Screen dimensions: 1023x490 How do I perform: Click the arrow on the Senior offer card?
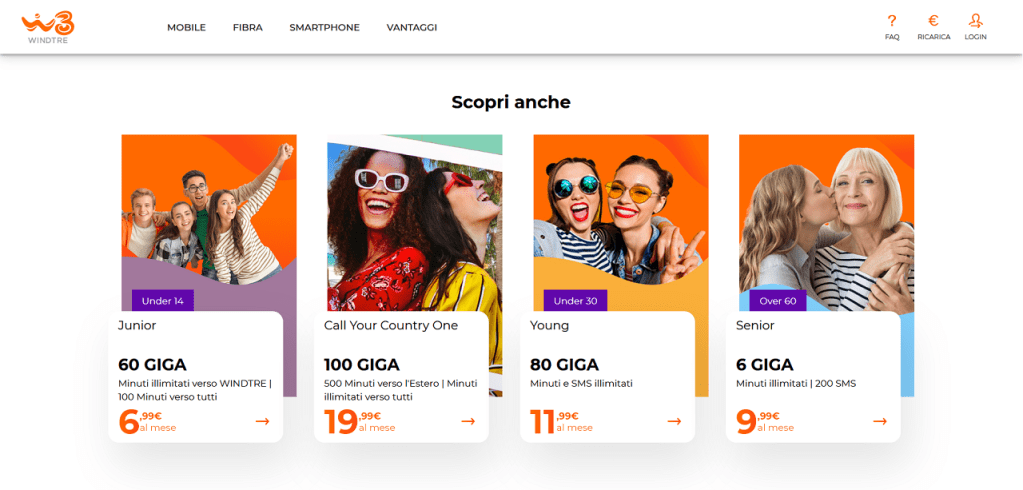(880, 421)
